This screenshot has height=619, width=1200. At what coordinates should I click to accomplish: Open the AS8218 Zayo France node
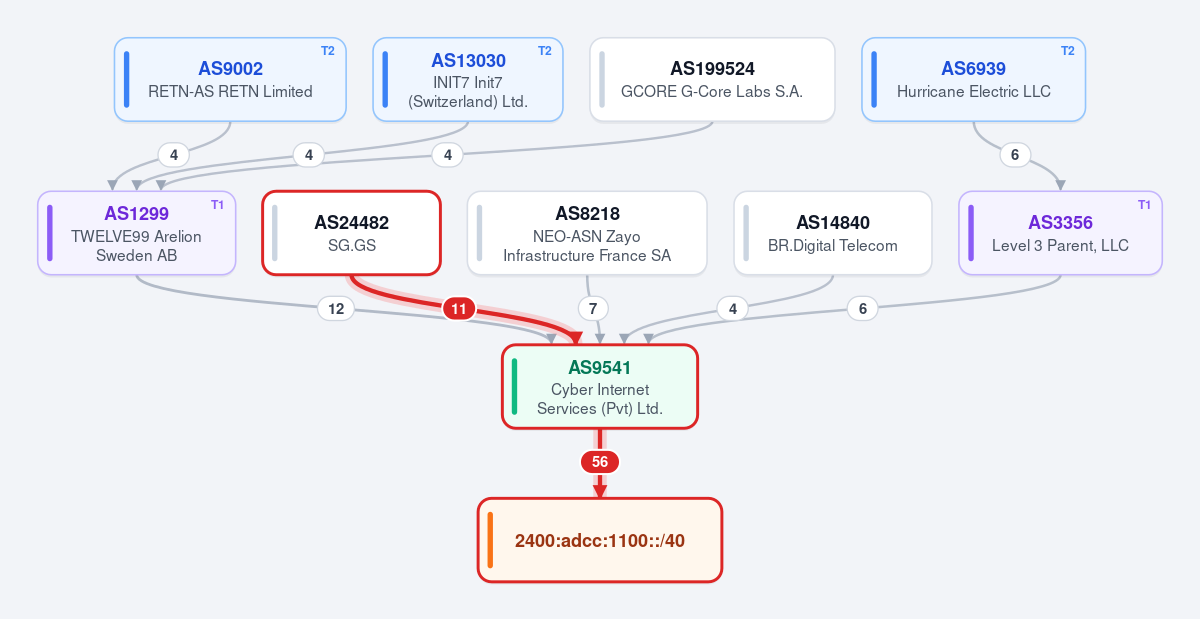tap(587, 232)
